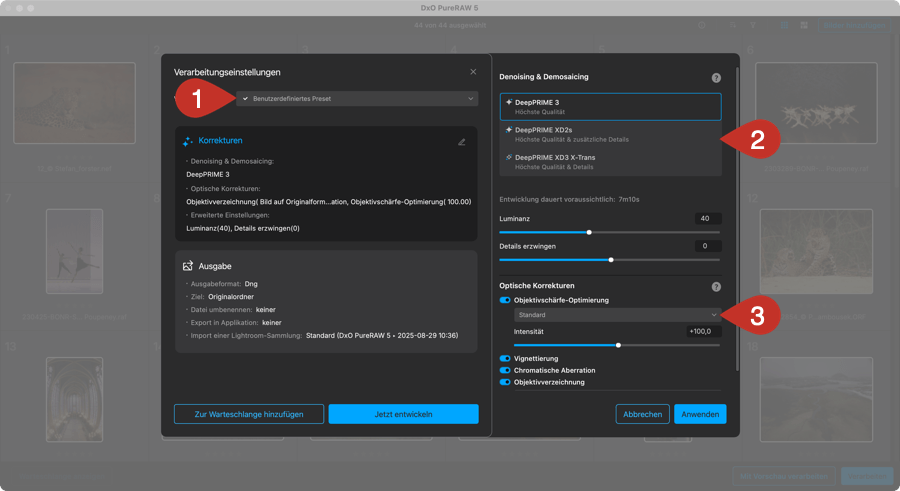Click the star icon of DeepPRIME XD2s

(x=509, y=130)
